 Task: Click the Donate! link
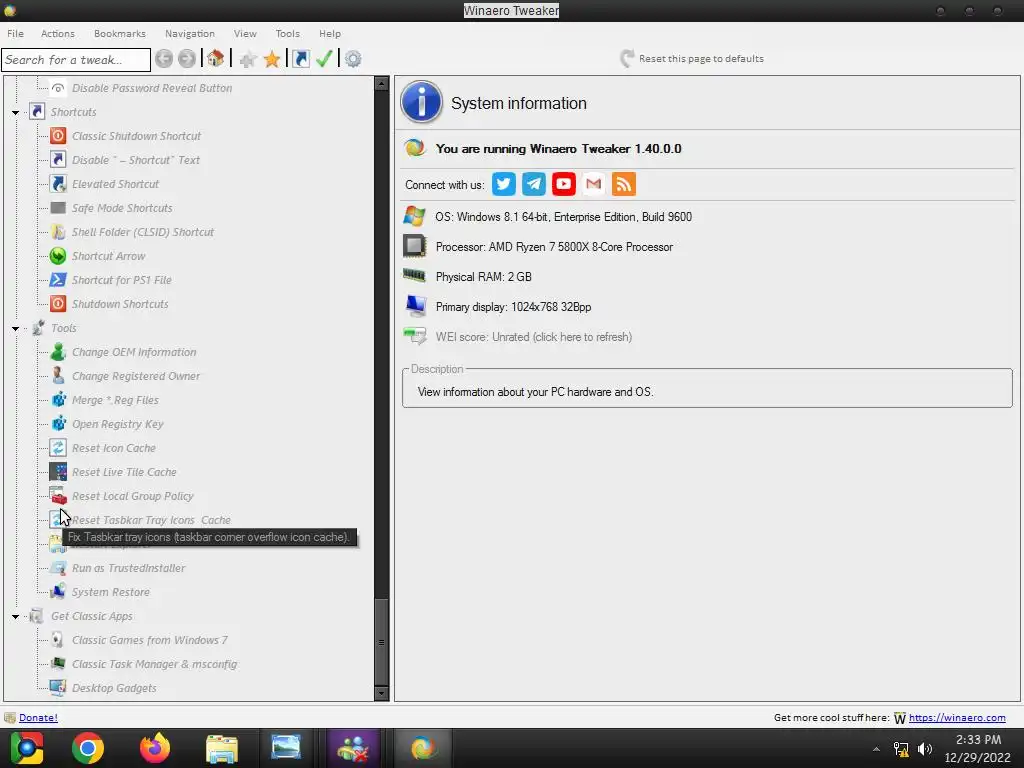38,718
